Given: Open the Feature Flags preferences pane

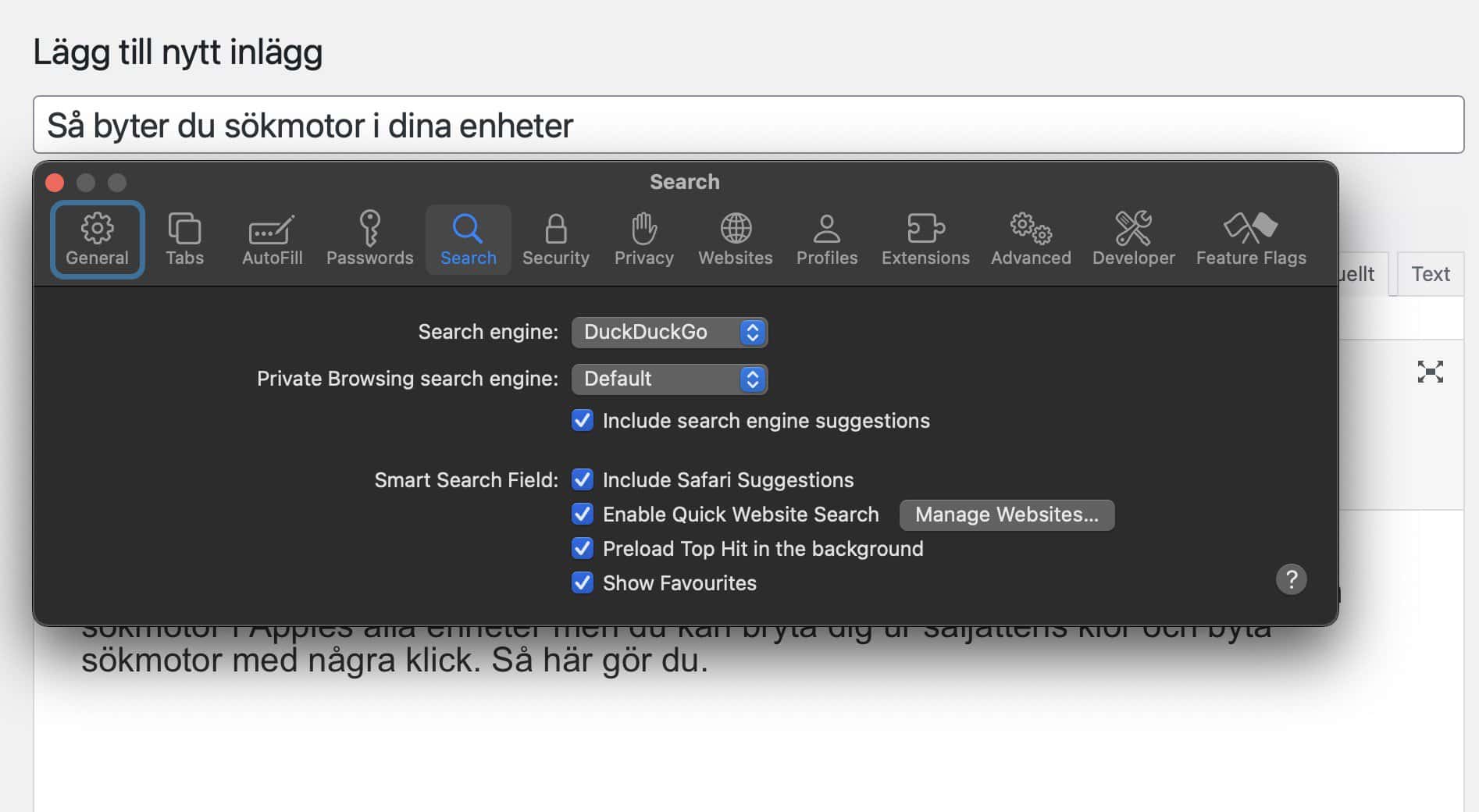Looking at the screenshot, I should (1250, 240).
